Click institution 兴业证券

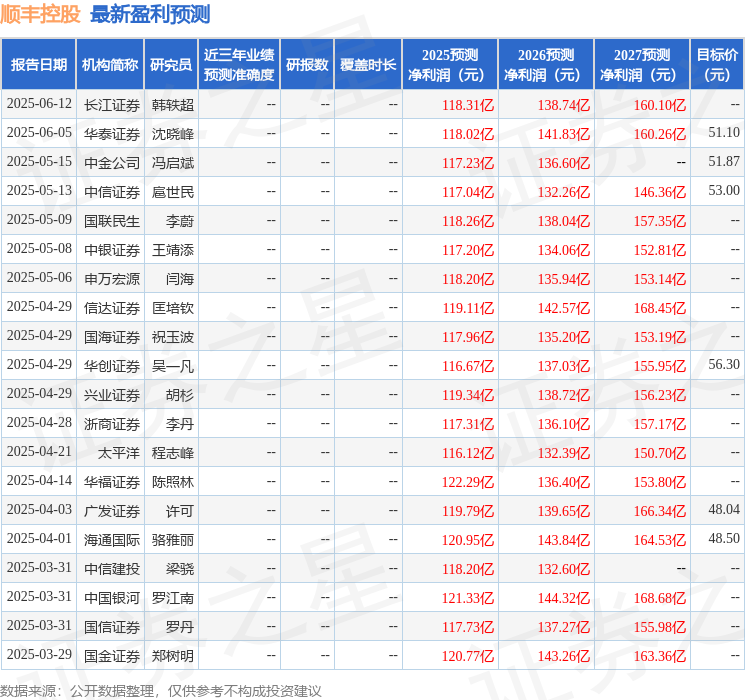112,395
